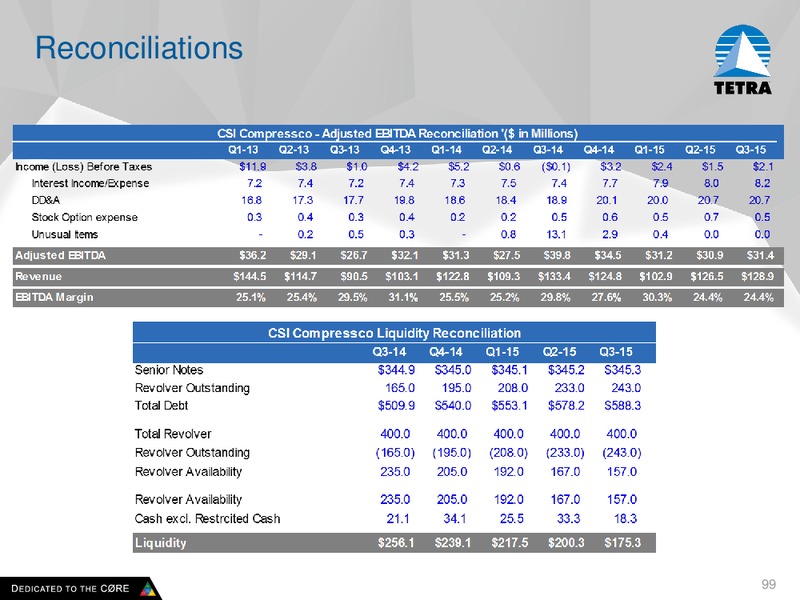Select the 8.2 interest expense value

click(x=762, y=183)
